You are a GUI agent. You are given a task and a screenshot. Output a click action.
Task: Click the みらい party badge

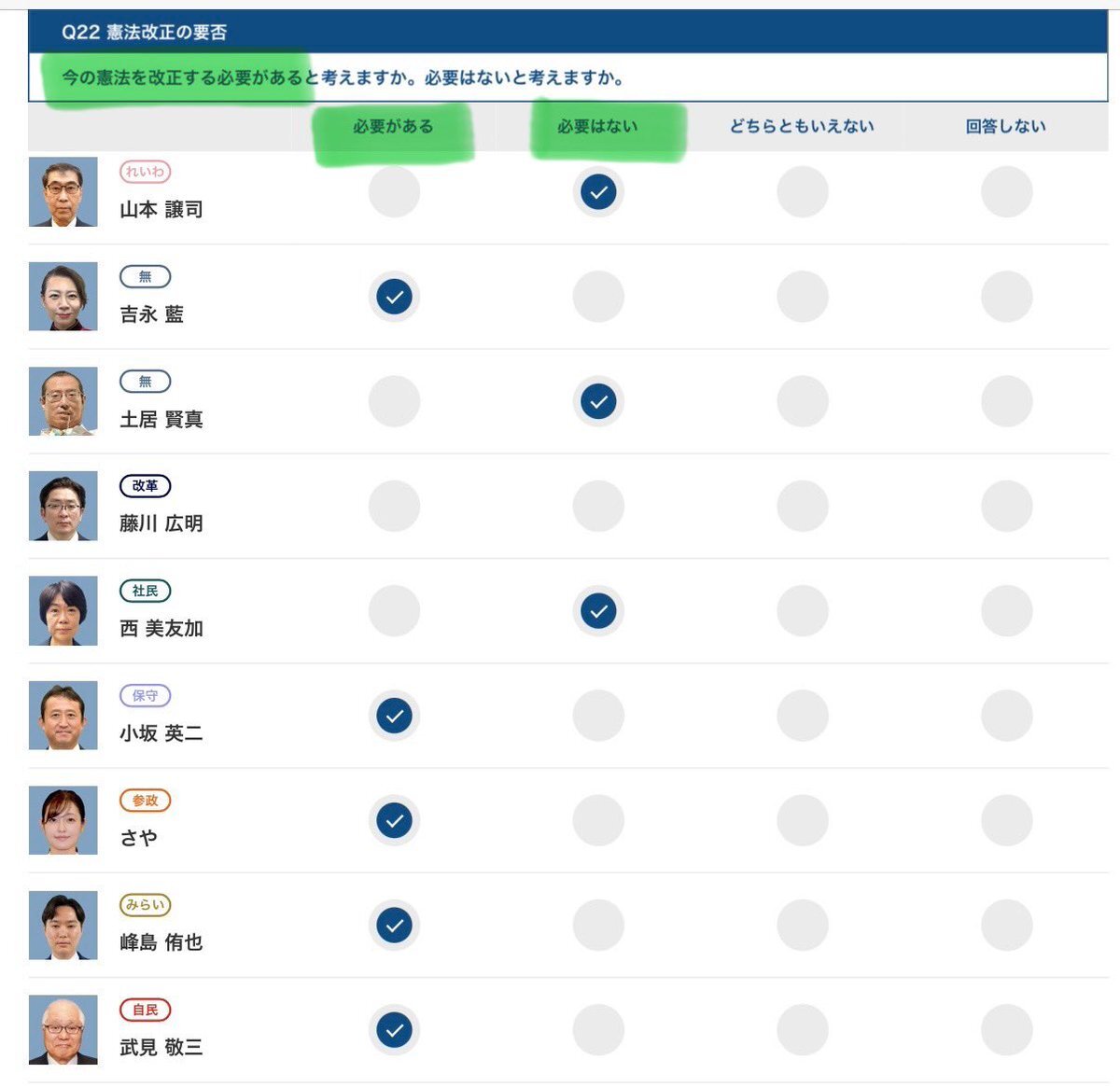(145, 905)
